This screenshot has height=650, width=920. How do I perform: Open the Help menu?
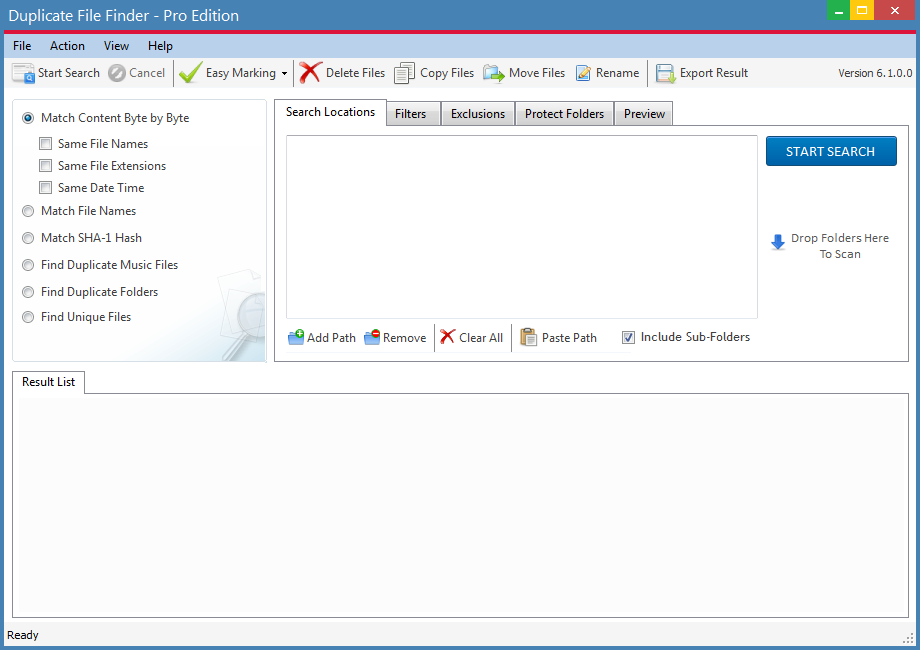(160, 46)
